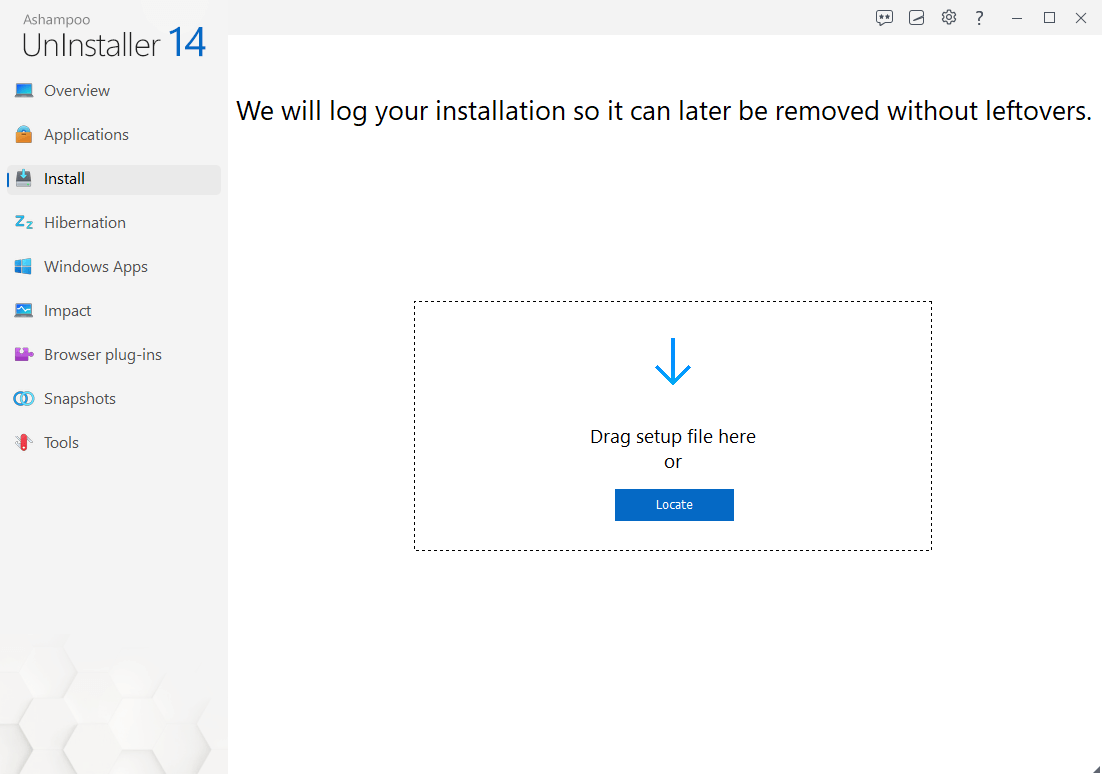Minimize the UnInstaller window
This screenshot has height=774, width=1102.
pyautogui.click(x=1017, y=18)
